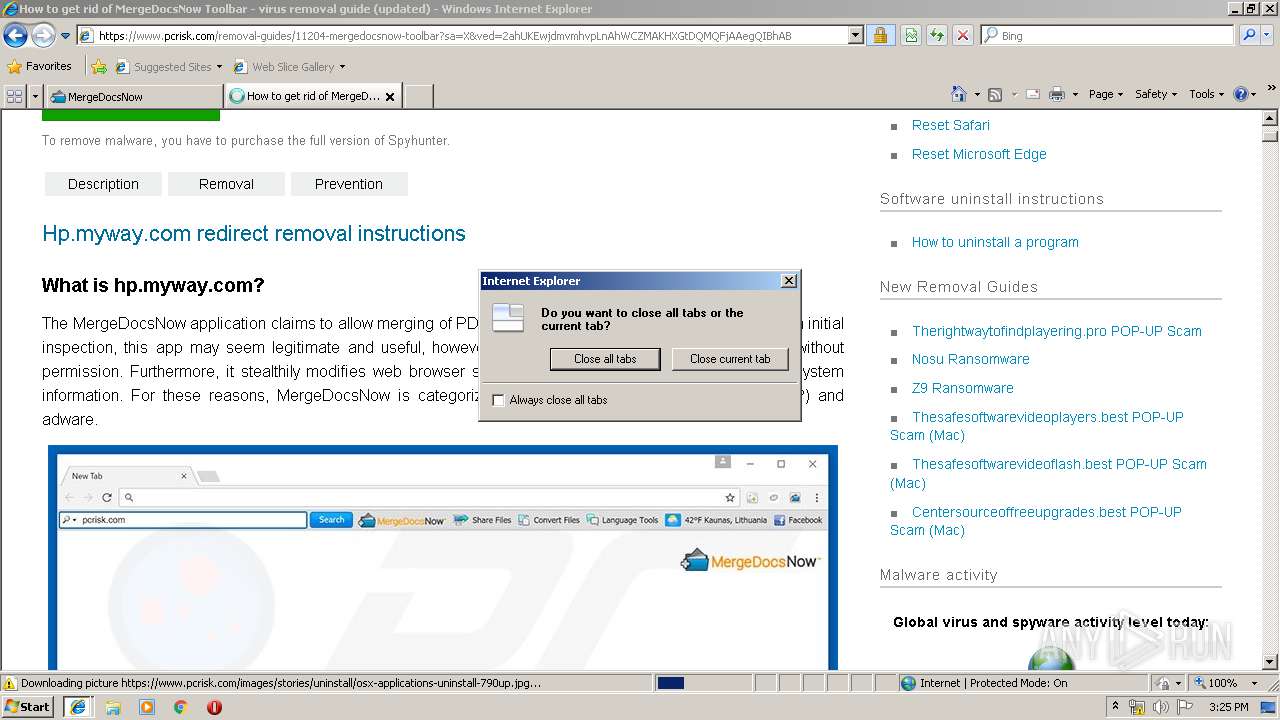Click Internet Explorer taskbar icon
Viewport: 1280px width, 720px height.
pyautogui.click(x=78, y=707)
